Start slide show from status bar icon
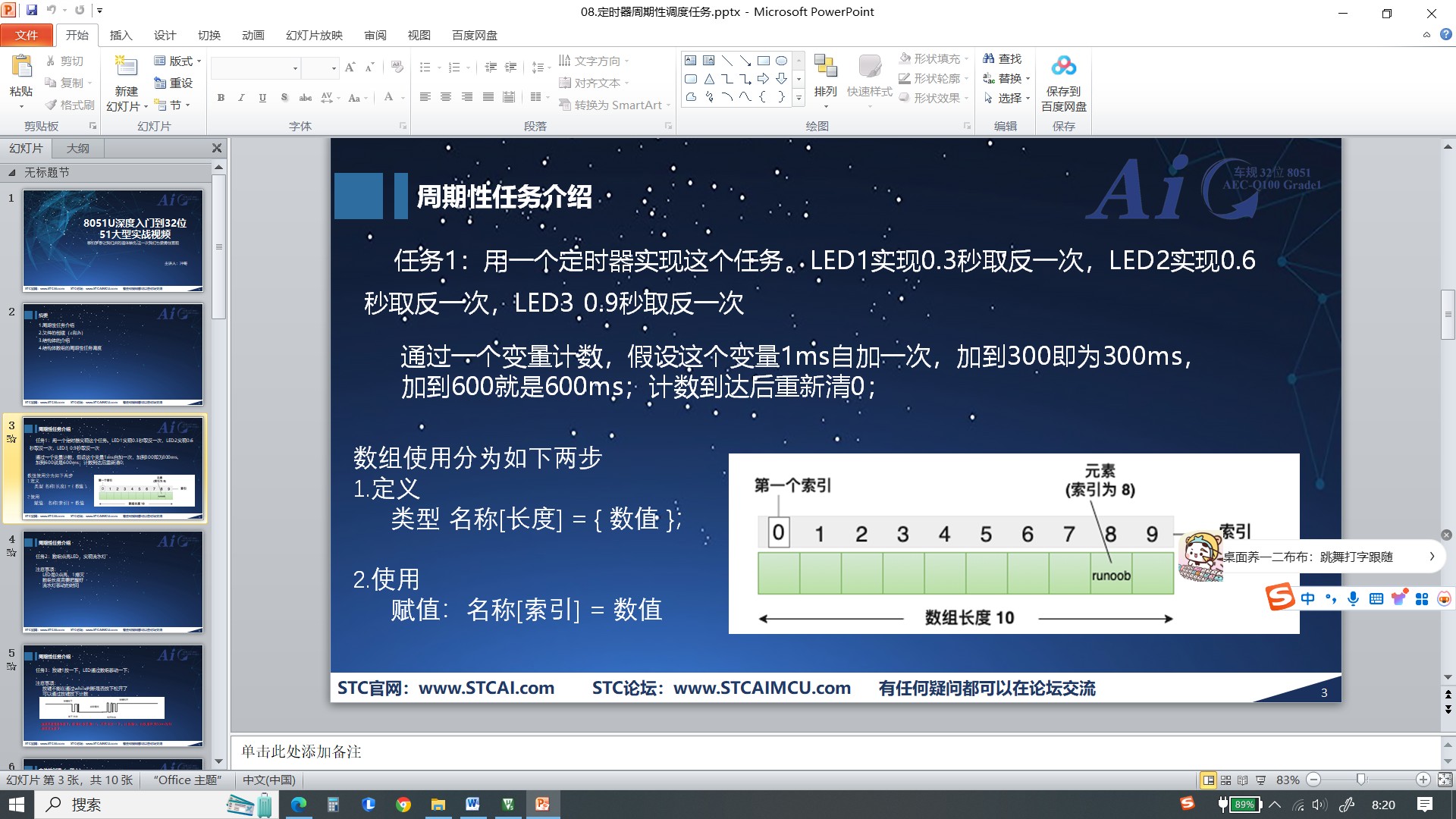The image size is (1456, 819). (x=1260, y=780)
